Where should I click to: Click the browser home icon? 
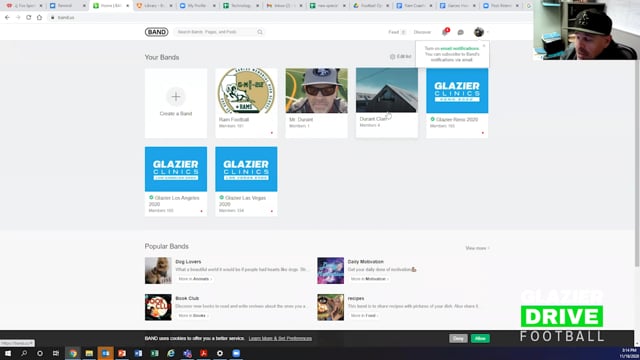pos(39,18)
